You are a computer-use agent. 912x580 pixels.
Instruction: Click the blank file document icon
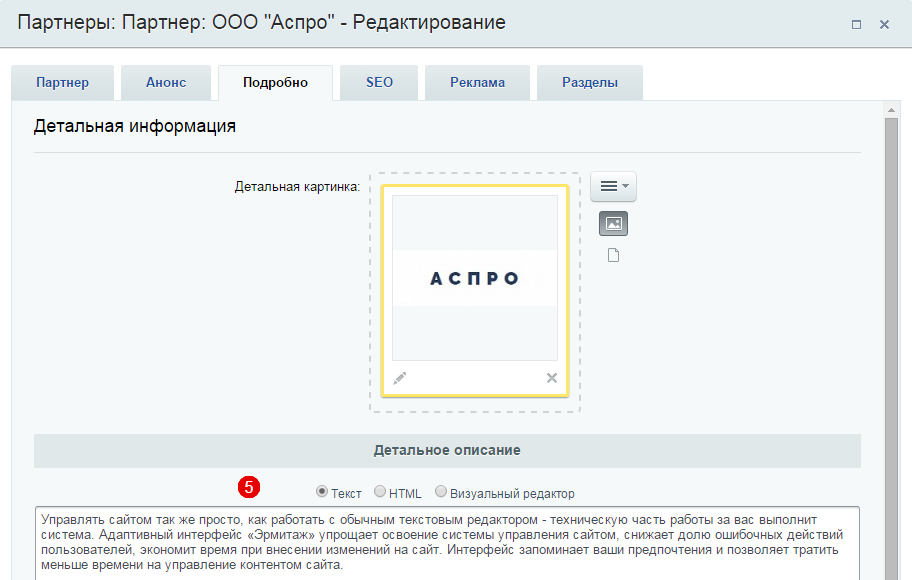(x=614, y=255)
